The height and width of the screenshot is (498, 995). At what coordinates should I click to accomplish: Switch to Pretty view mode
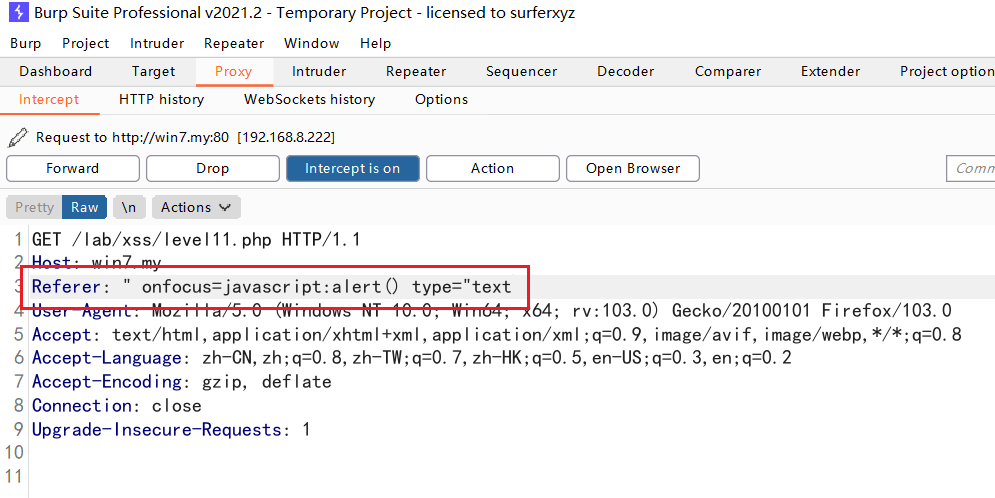34,207
